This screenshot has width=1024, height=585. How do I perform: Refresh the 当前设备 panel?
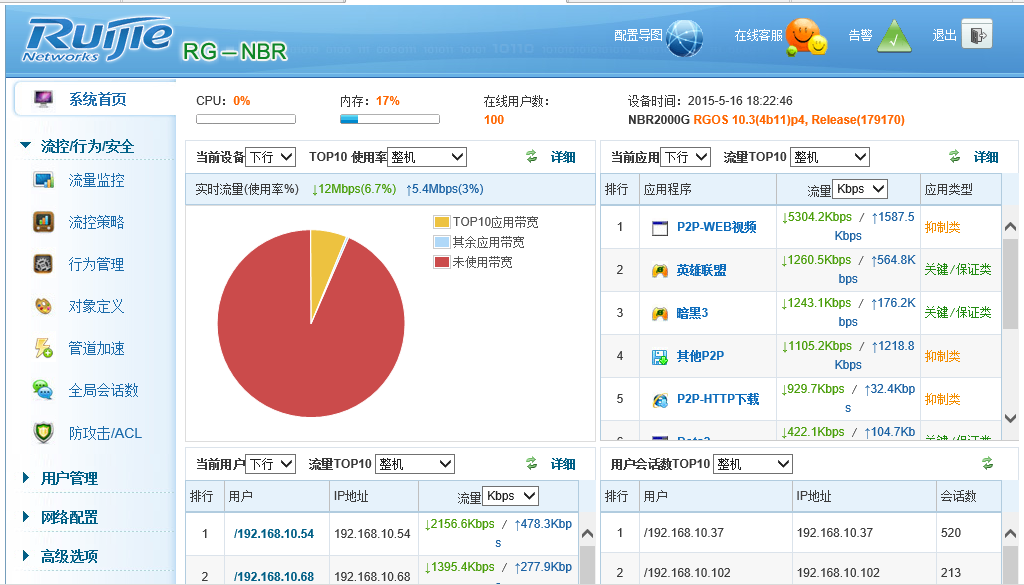[x=532, y=156]
